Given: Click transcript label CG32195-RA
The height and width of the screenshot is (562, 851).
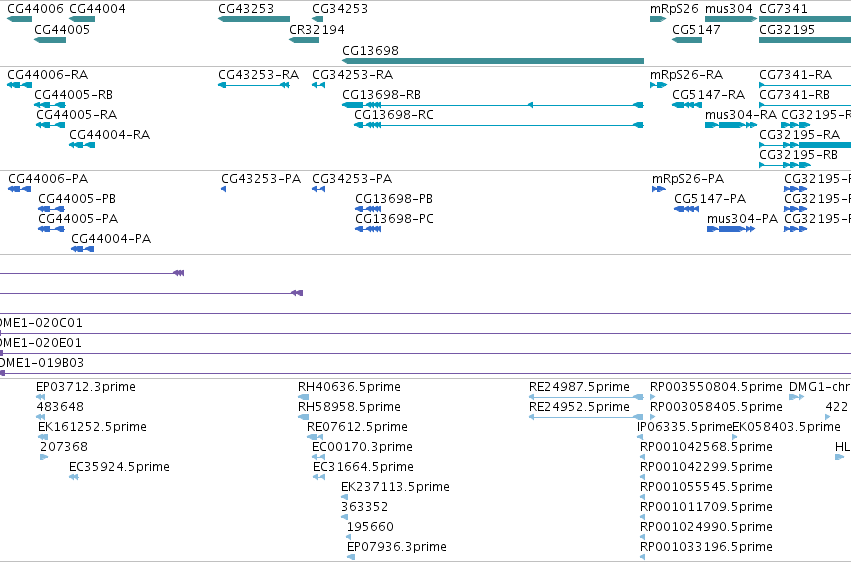Looking at the screenshot, I should click(x=799, y=135).
